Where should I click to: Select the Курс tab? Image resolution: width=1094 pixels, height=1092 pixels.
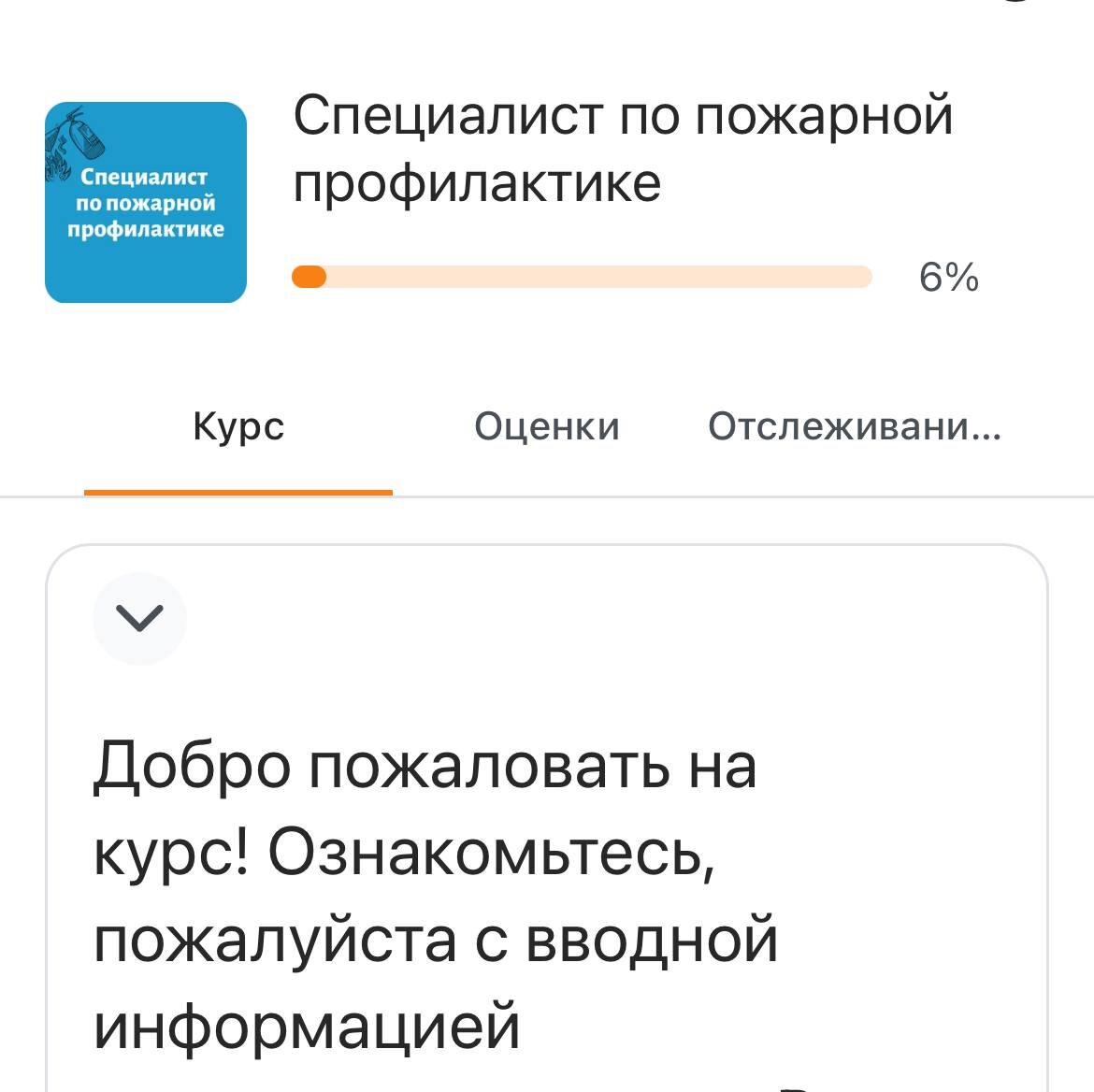pos(237,427)
